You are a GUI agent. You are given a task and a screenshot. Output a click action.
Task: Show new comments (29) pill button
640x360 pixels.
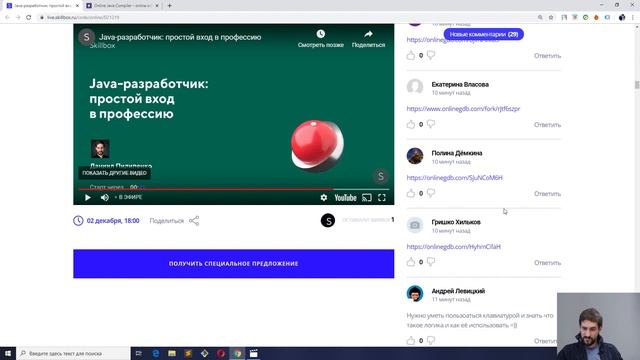tap(484, 34)
